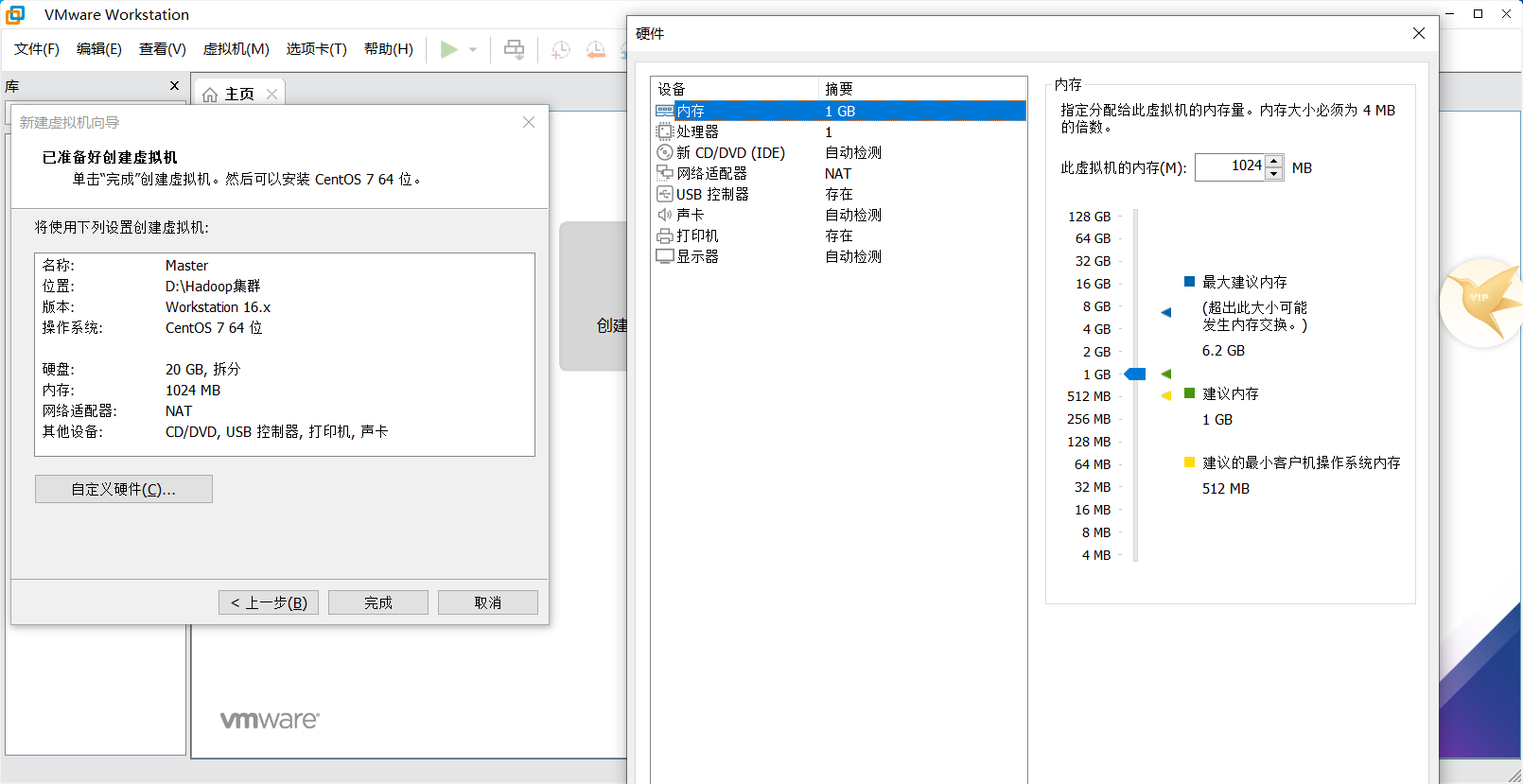
Task: Open the 文件(F) menu
Action: (37, 49)
